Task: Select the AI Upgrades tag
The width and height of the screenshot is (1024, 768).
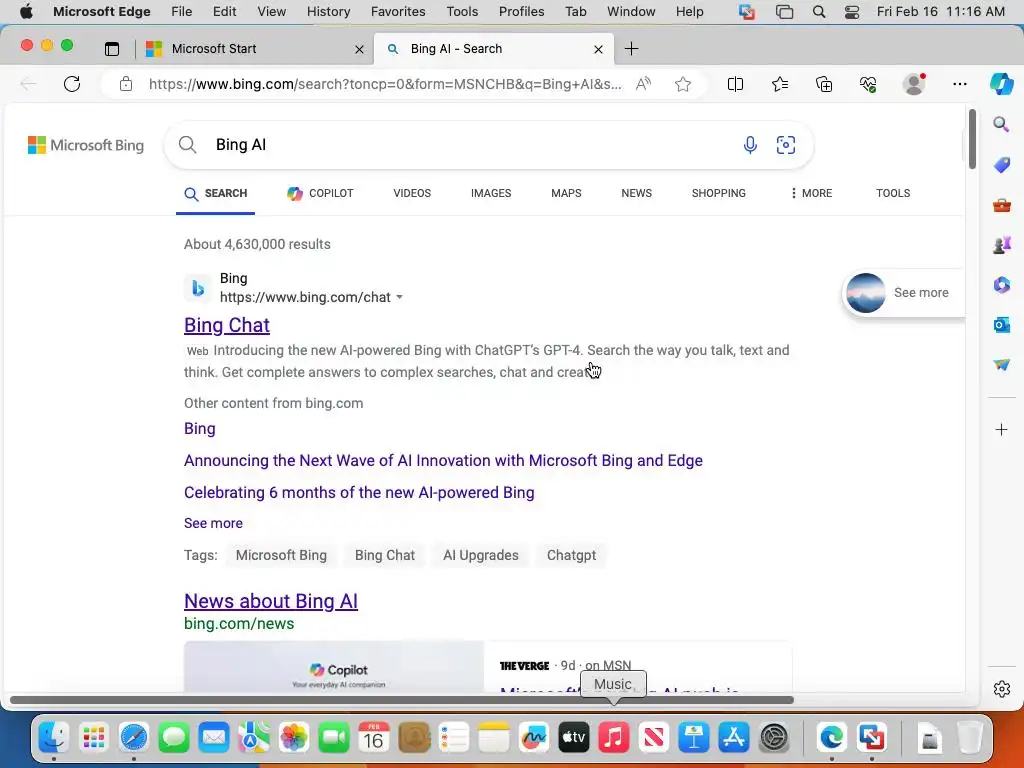Action: click(481, 555)
